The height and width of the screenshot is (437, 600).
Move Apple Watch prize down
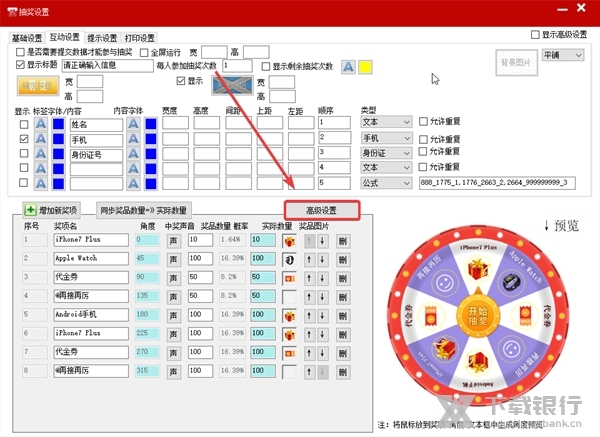[323, 260]
